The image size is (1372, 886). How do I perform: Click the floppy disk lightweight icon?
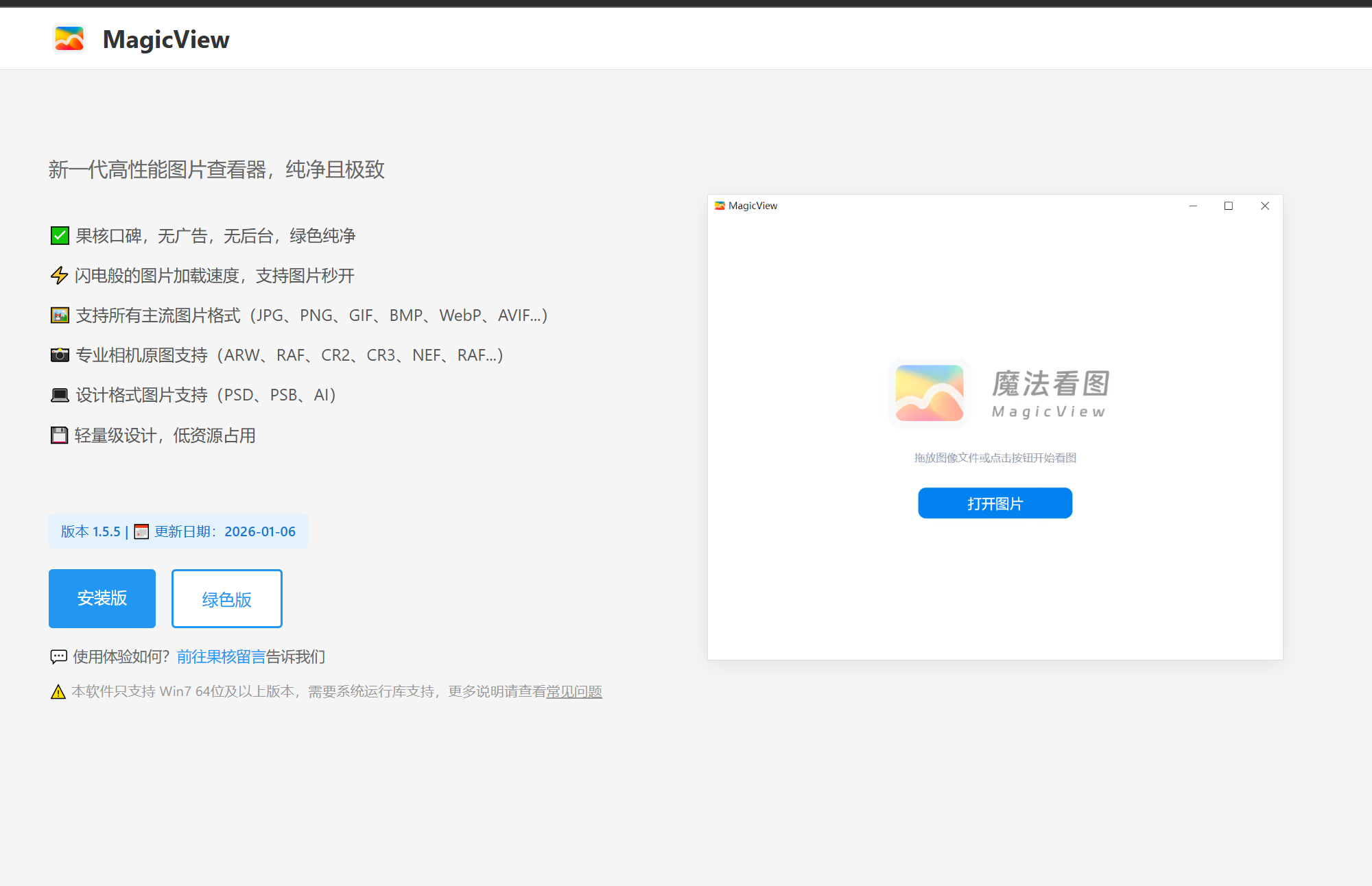tap(60, 435)
